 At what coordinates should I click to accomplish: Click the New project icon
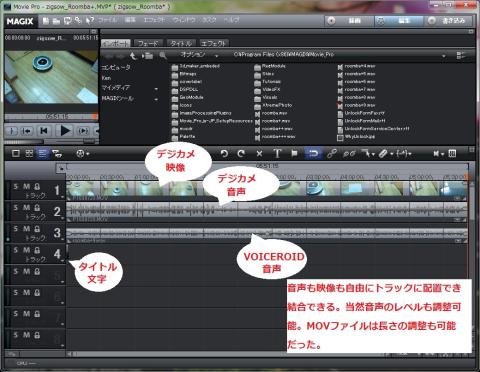[x=46, y=21]
